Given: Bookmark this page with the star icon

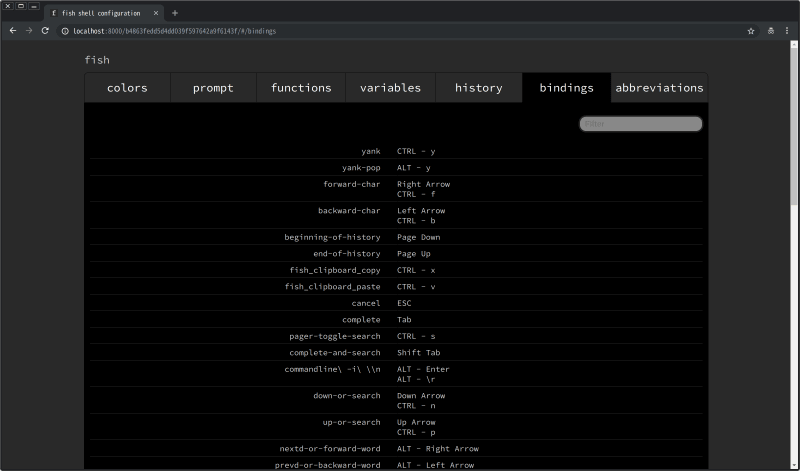Looking at the screenshot, I should pos(751,31).
